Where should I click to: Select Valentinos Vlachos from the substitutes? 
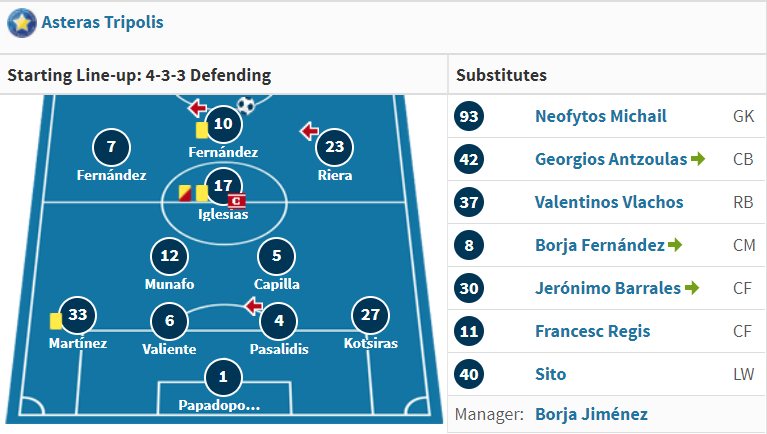point(609,202)
